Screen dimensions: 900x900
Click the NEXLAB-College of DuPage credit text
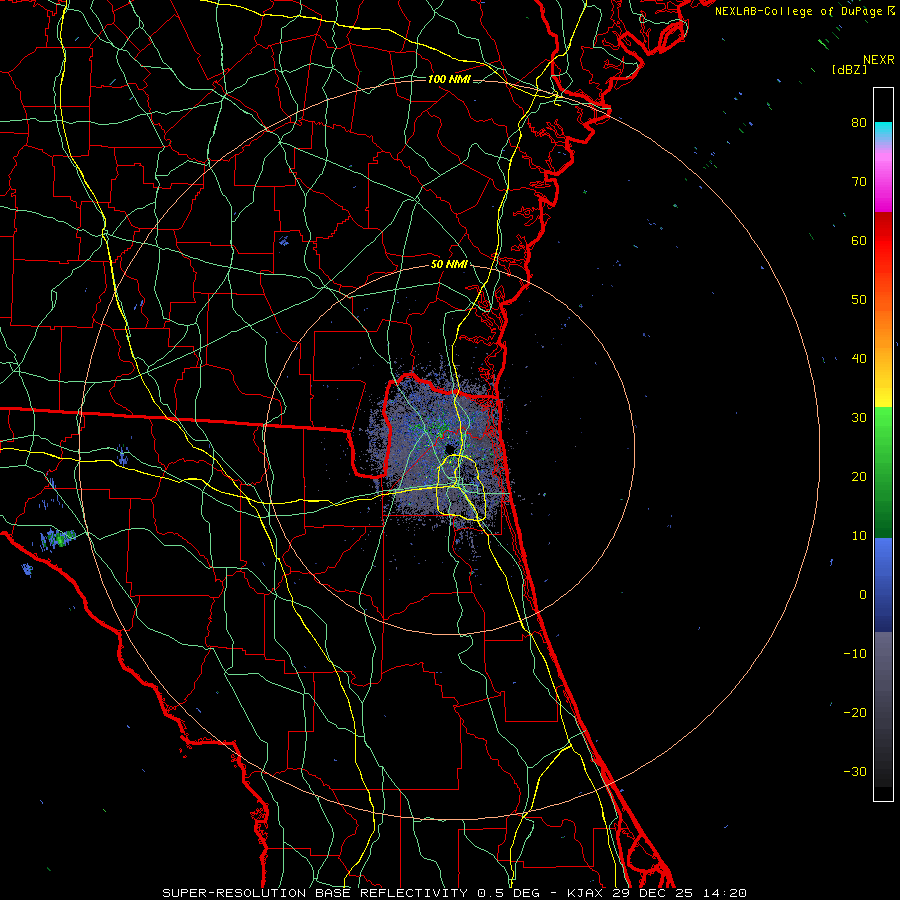(x=804, y=11)
